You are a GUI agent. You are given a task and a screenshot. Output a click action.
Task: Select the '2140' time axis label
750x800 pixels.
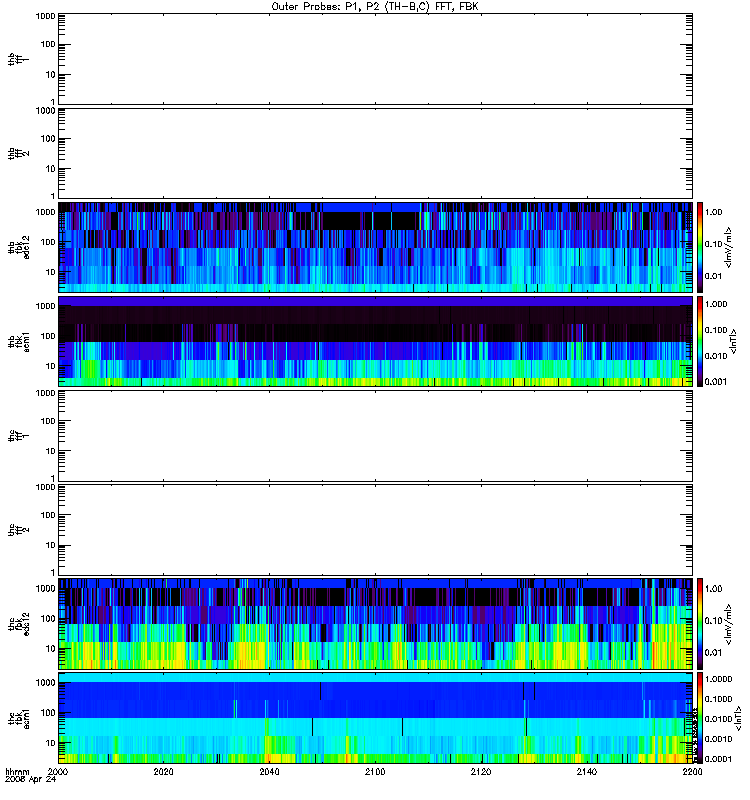pyautogui.click(x=587, y=772)
